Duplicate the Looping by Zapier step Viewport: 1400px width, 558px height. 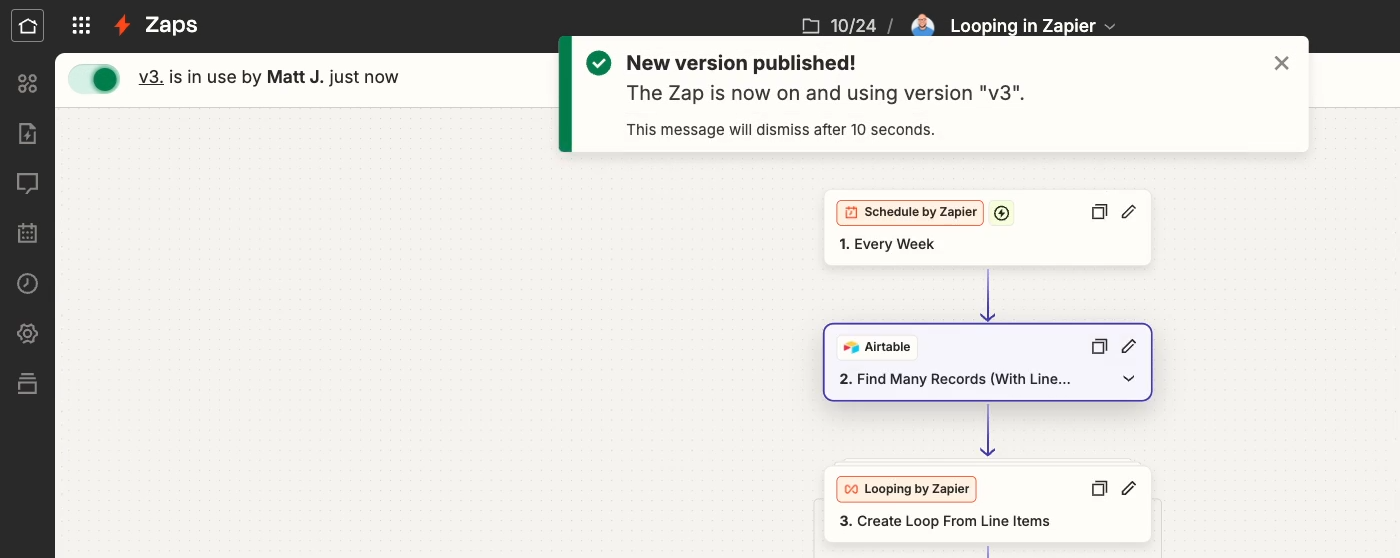click(1099, 489)
